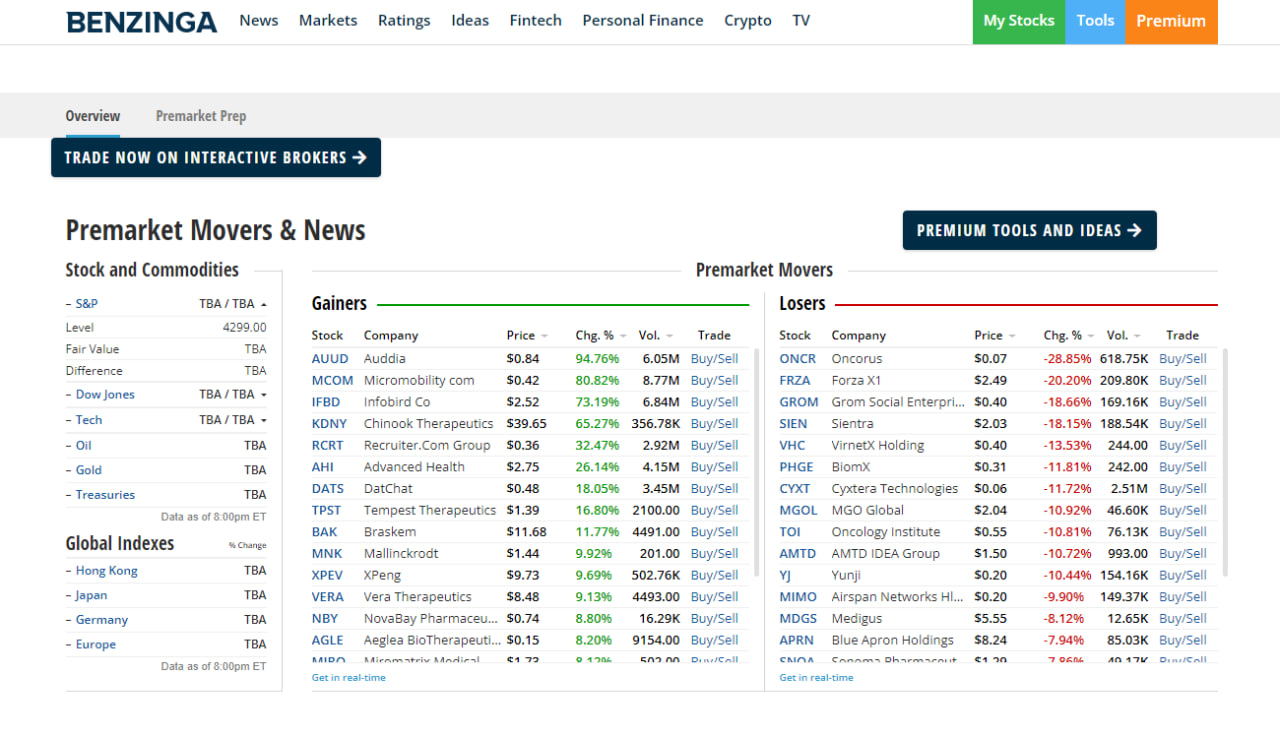This screenshot has width=1280, height=735.
Task: Open the Hong Kong index link
Action: click(x=107, y=571)
